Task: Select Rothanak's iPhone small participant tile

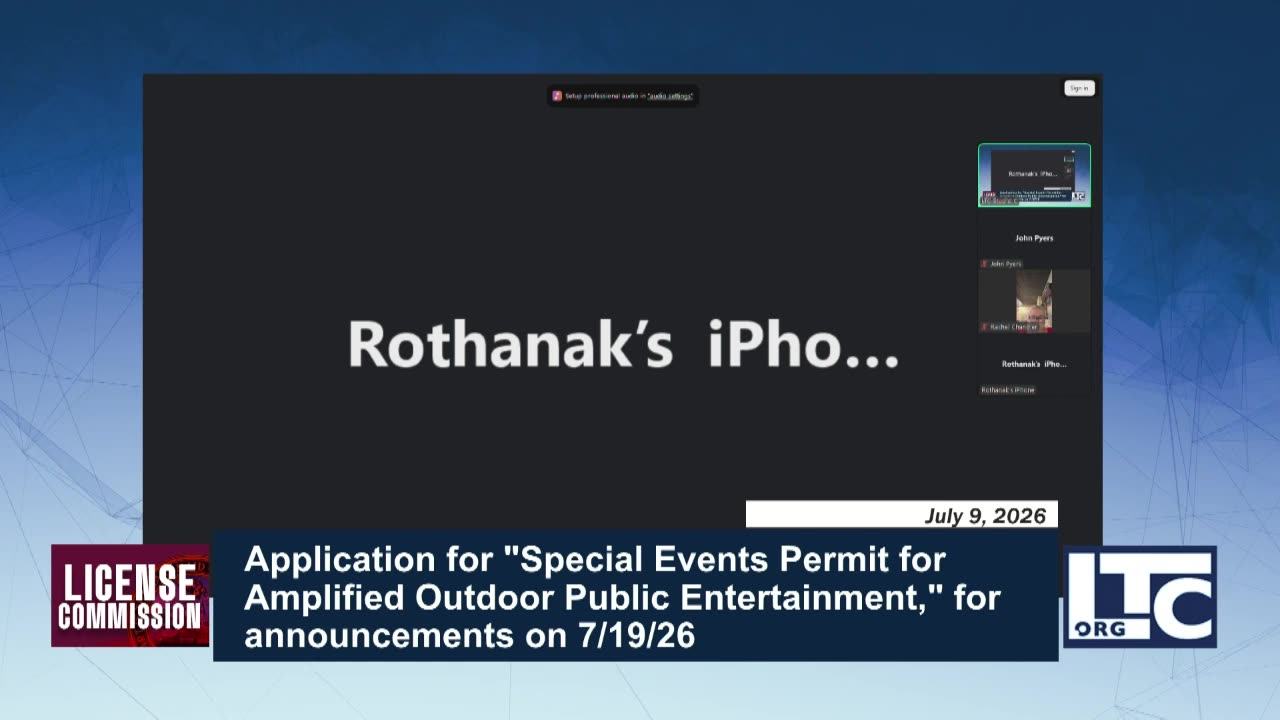Action: click(x=1034, y=364)
